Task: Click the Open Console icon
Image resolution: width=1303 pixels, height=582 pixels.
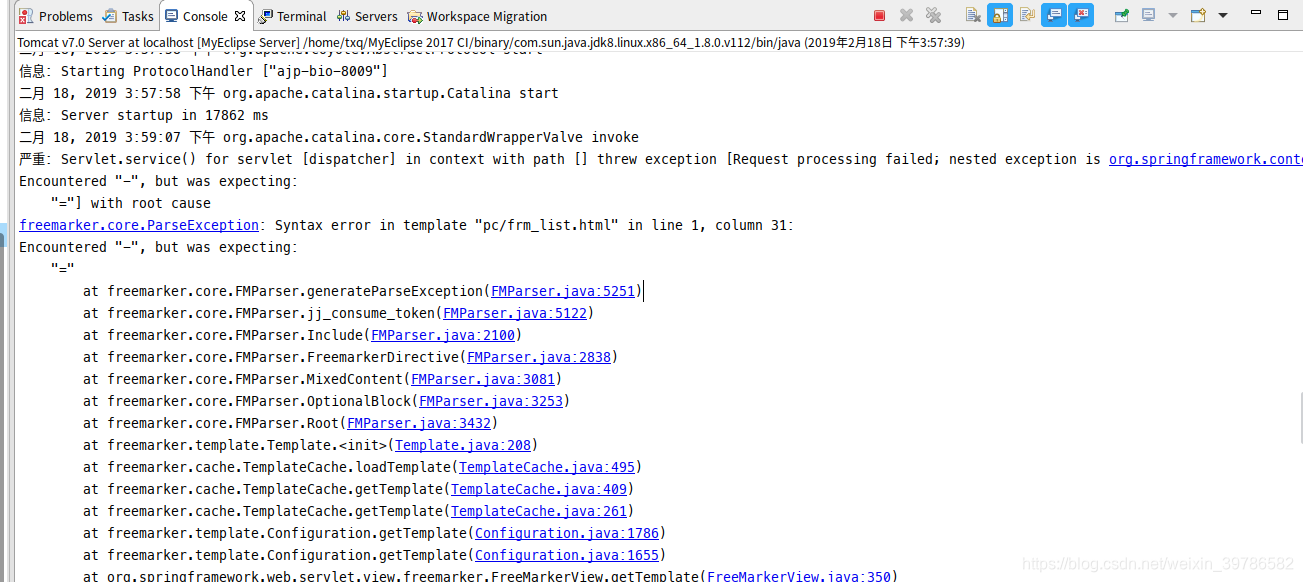Action: [x=1198, y=15]
